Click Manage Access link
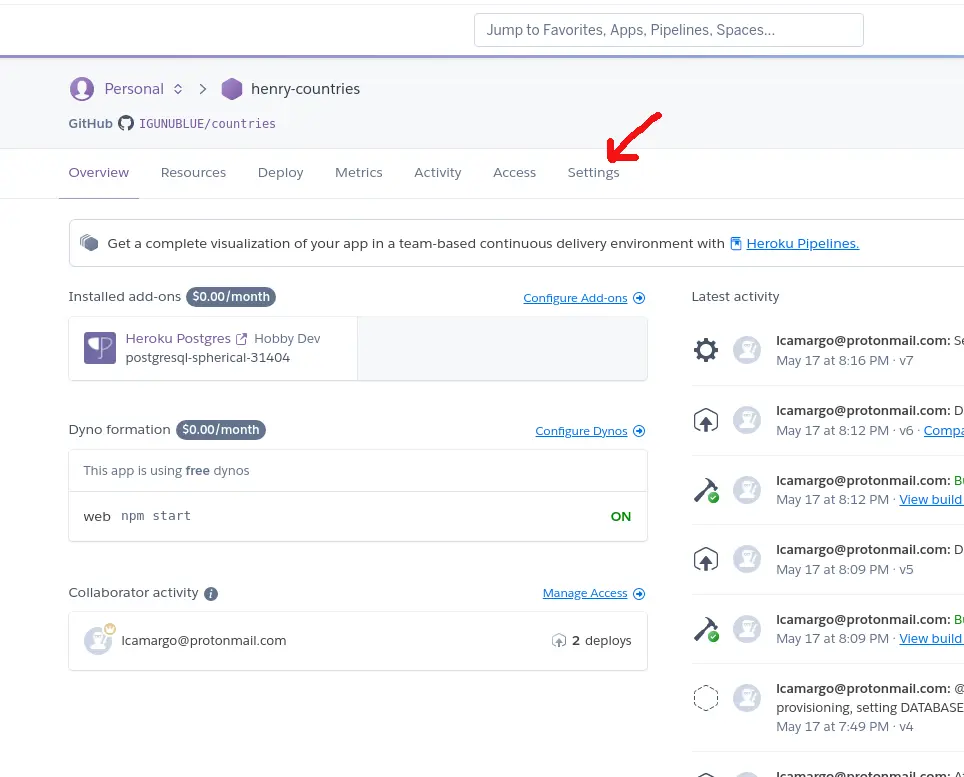 click(x=585, y=593)
